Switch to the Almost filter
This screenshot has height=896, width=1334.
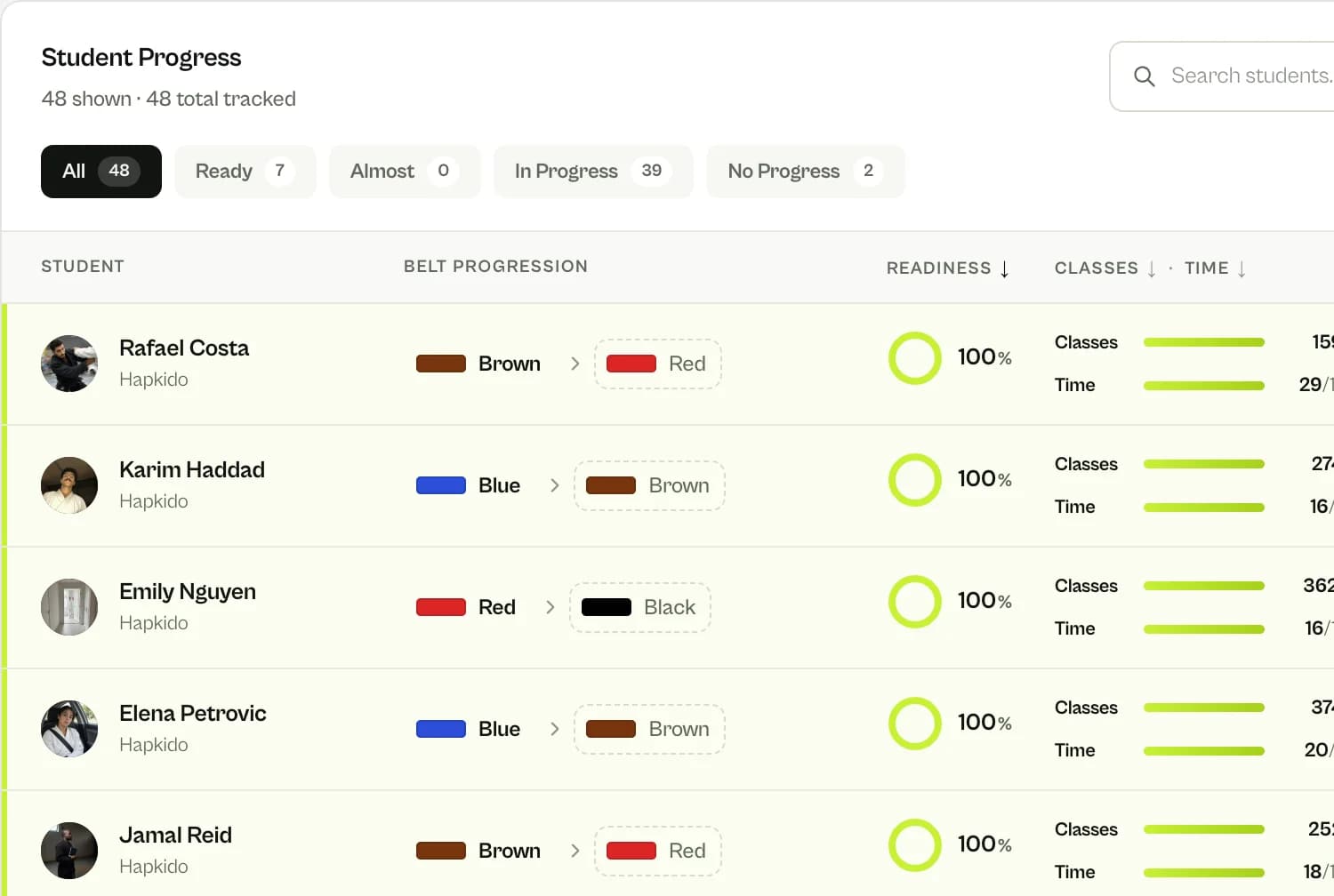pos(405,172)
